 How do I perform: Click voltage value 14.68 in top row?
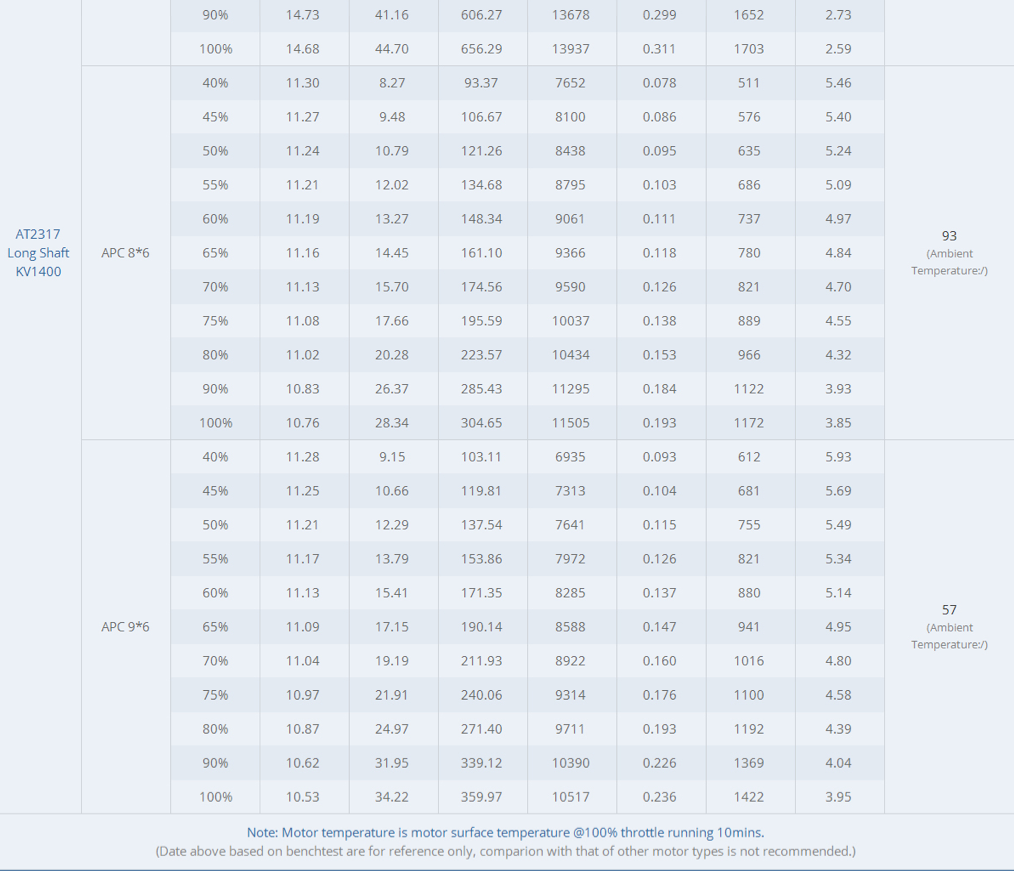303,48
